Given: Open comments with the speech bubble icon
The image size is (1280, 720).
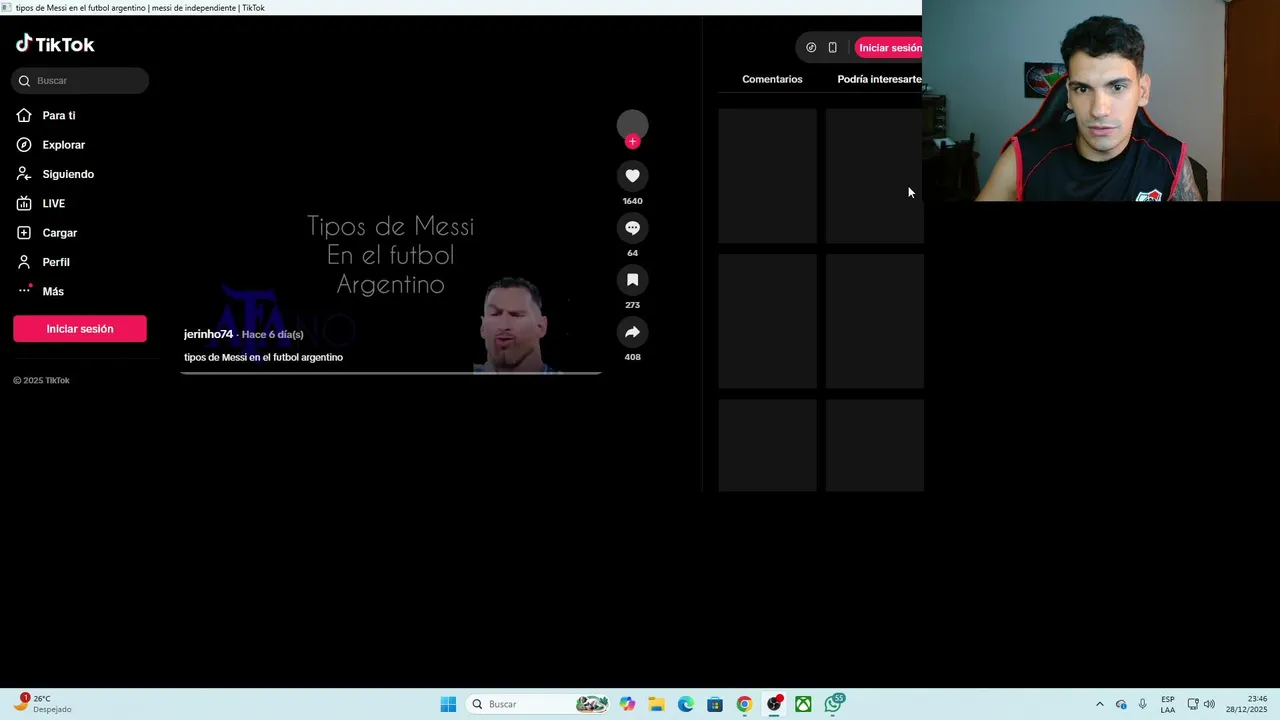Looking at the screenshot, I should click(x=632, y=228).
